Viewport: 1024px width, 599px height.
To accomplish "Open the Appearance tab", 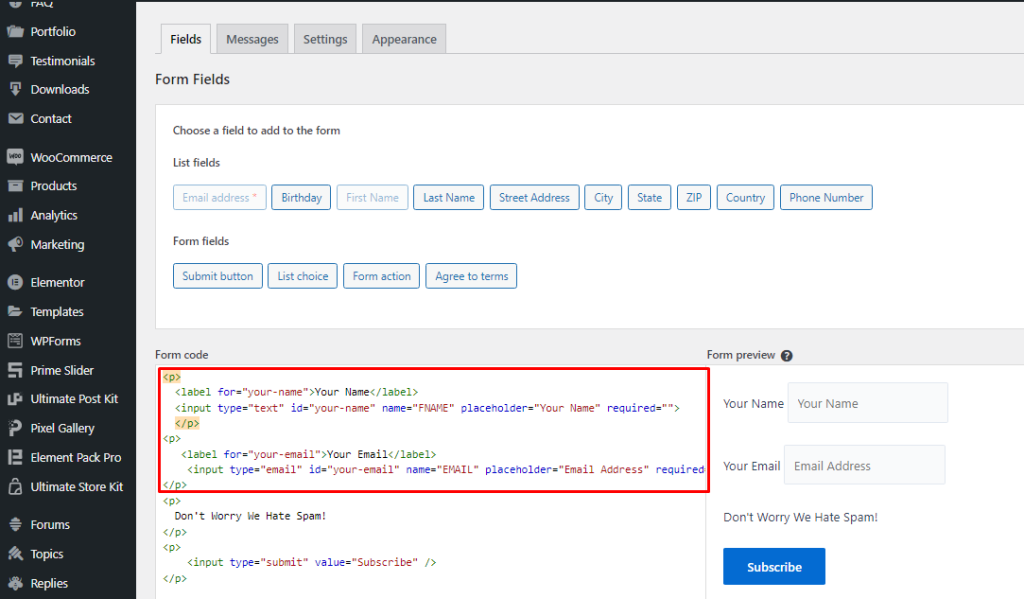I will point(404,39).
